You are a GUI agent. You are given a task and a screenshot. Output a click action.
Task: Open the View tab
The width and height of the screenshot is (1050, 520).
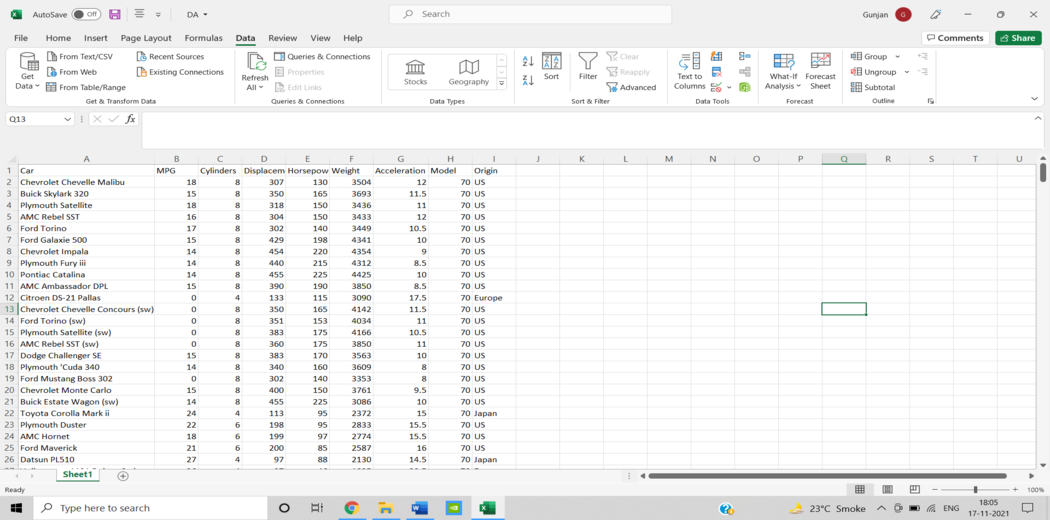tap(320, 38)
